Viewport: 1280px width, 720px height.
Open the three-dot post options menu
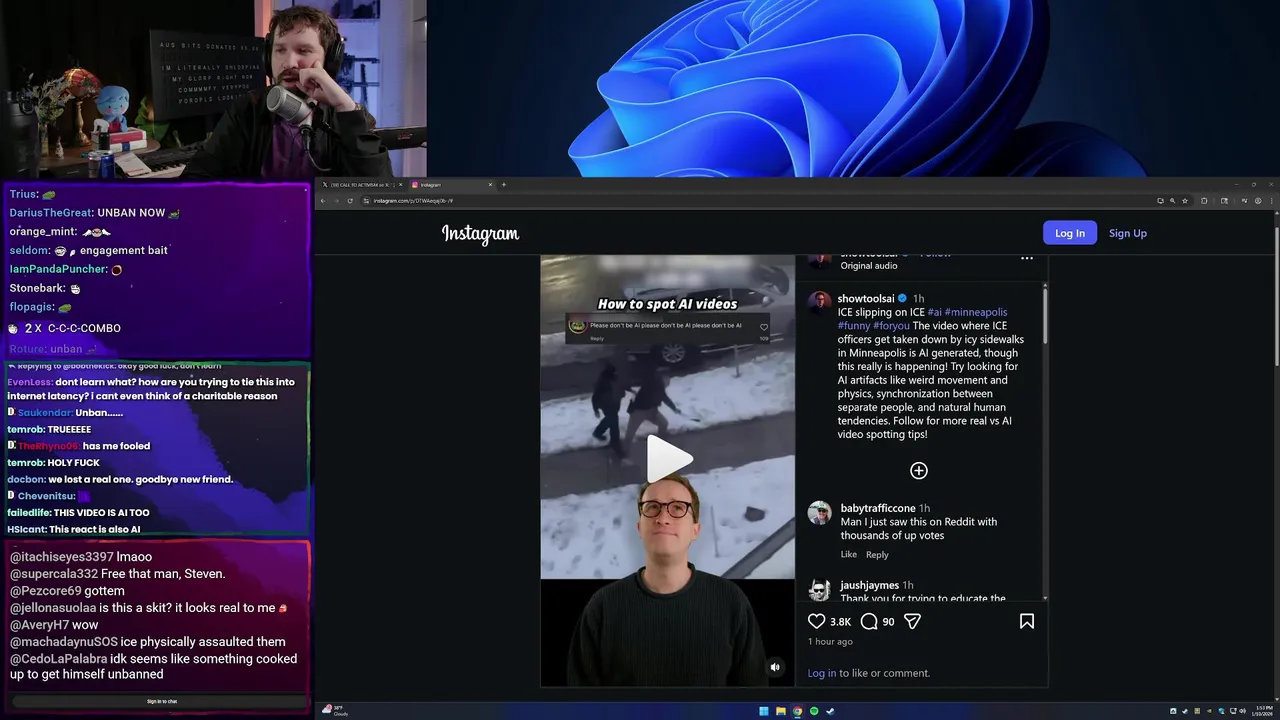[1026, 258]
